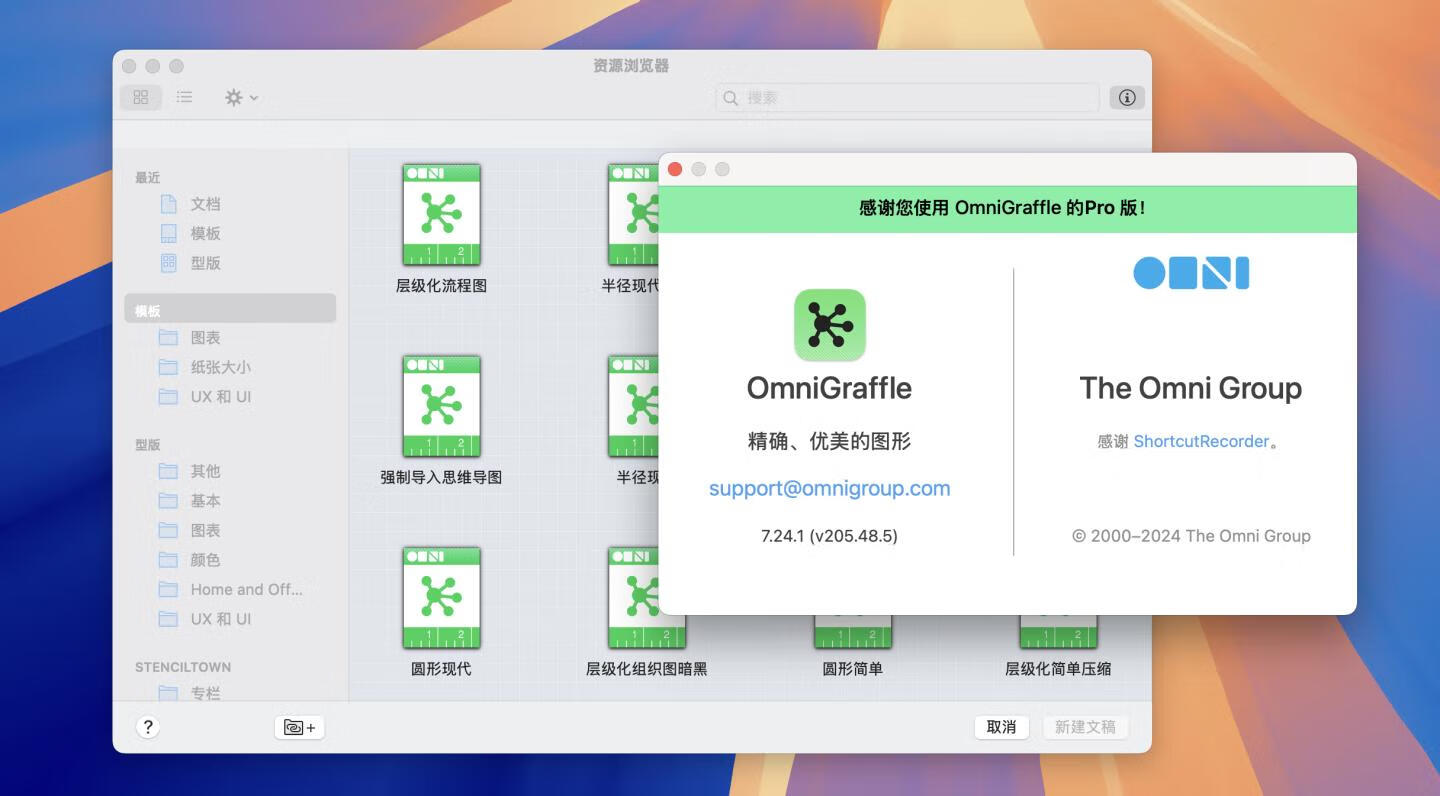
Task: Click the 搜索 search field
Action: pos(907,97)
